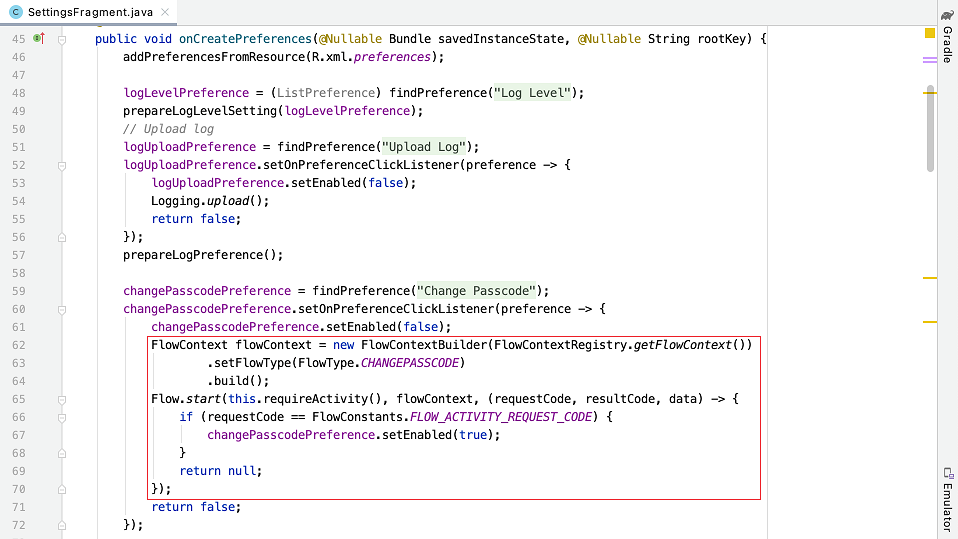Click the editor vertical scrollbar thumb

pos(931,128)
